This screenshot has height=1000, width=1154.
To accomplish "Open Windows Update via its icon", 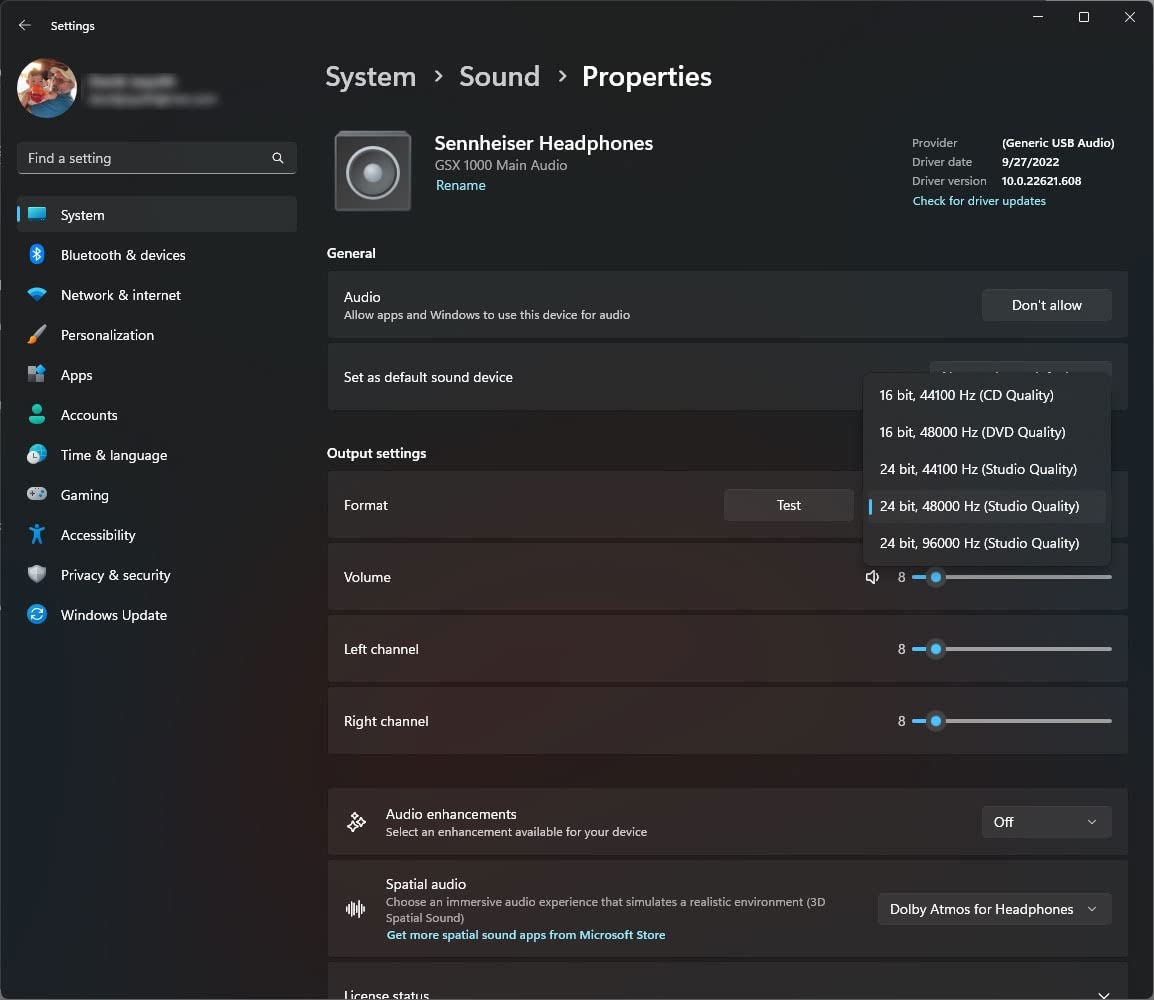I will (x=37, y=615).
